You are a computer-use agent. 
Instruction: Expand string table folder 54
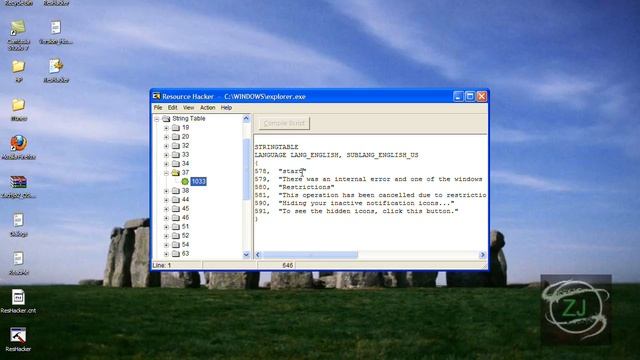click(166, 245)
